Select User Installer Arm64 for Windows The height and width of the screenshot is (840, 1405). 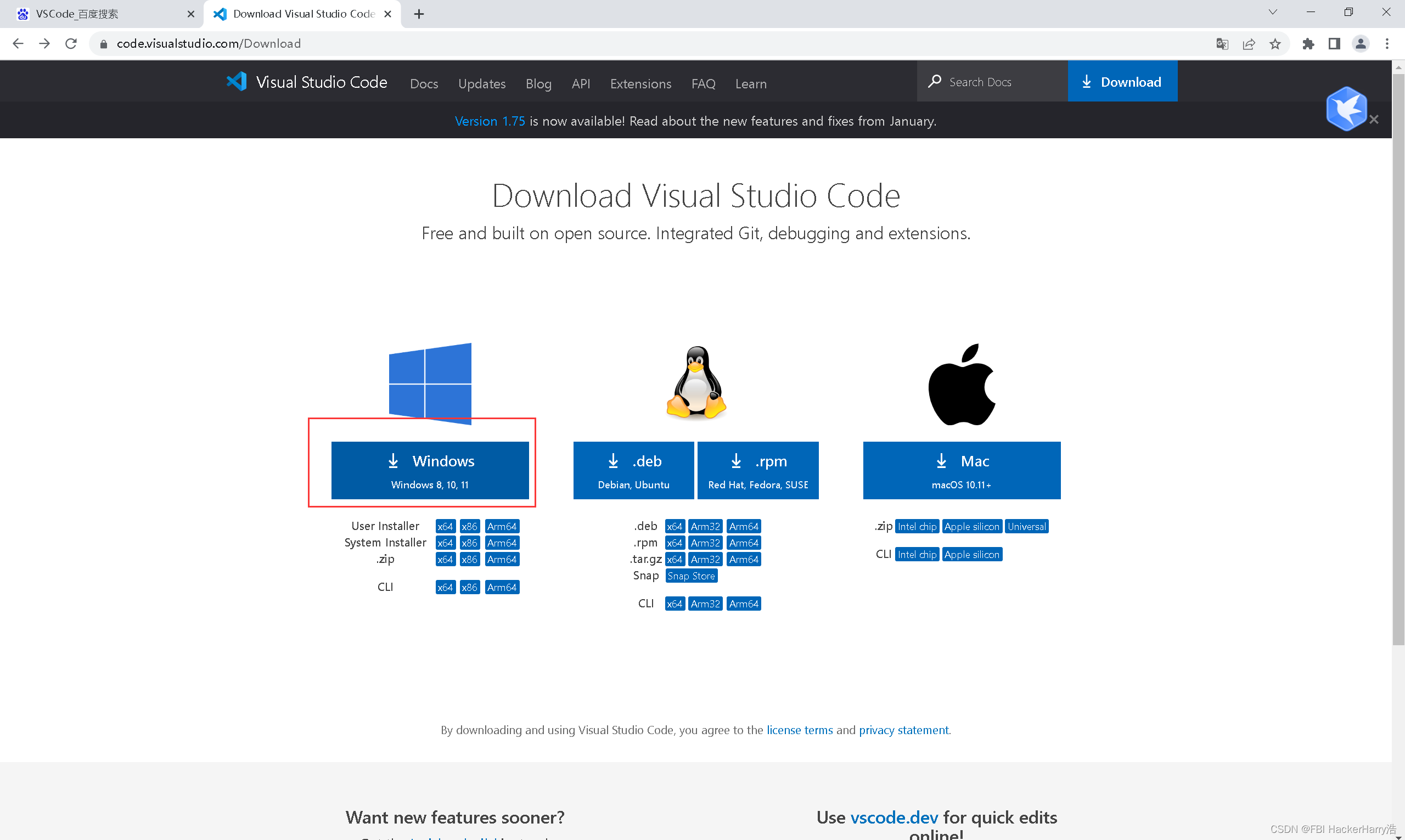tap(502, 526)
